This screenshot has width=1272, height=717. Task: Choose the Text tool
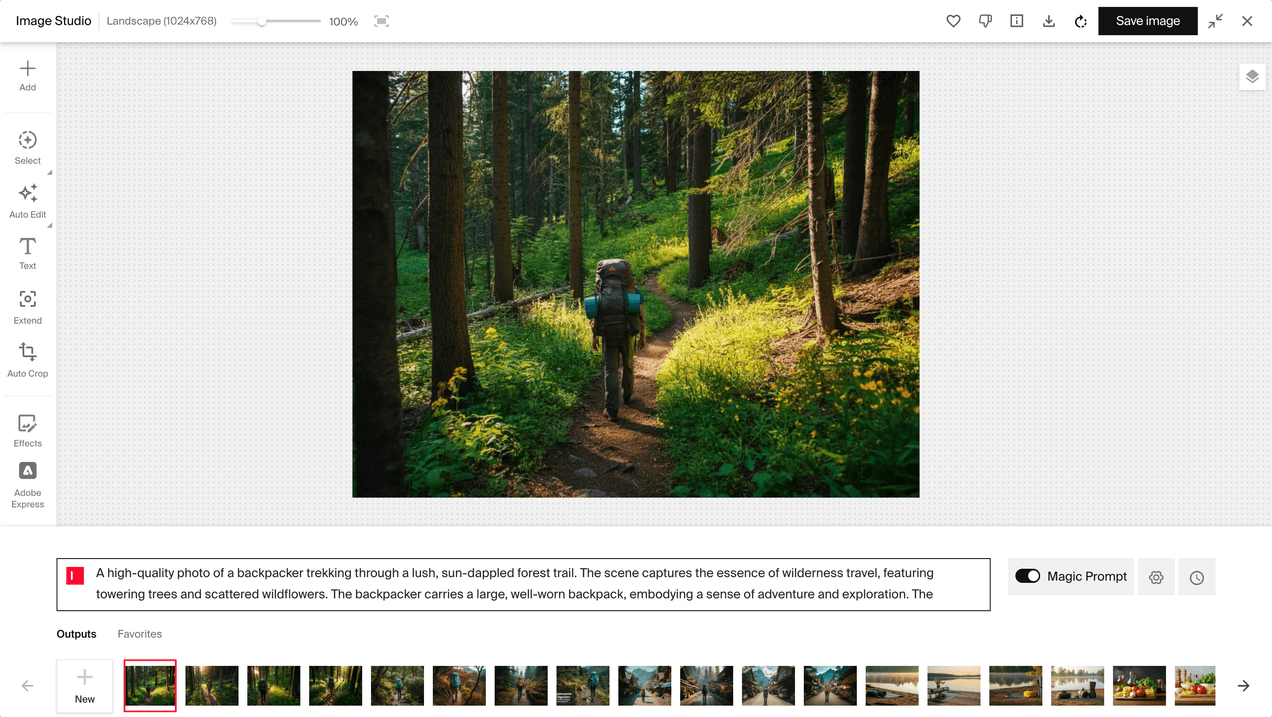(27, 252)
